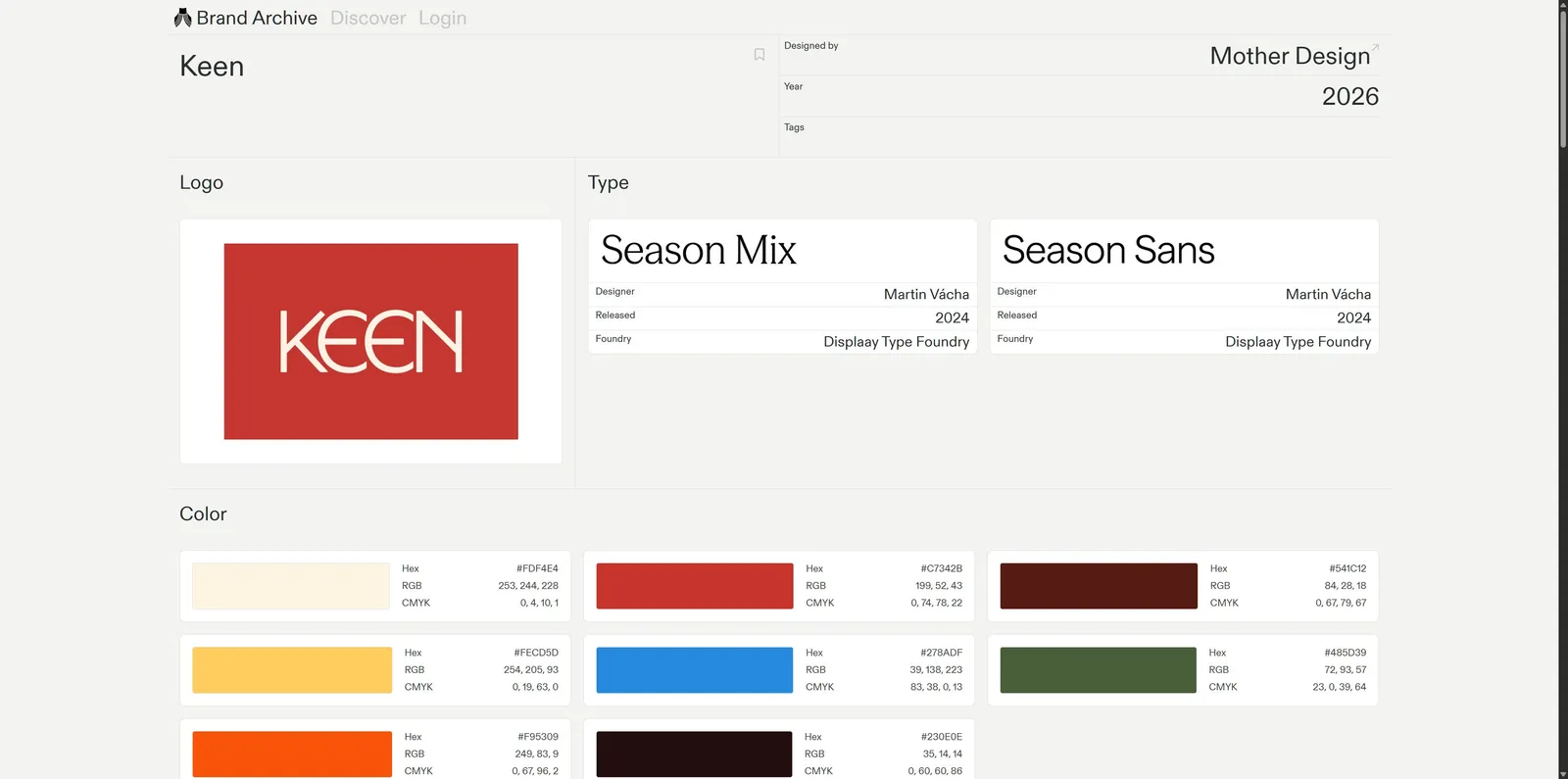Open the Season Sans typeface card
The image size is (1568, 779).
(1184, 286)
